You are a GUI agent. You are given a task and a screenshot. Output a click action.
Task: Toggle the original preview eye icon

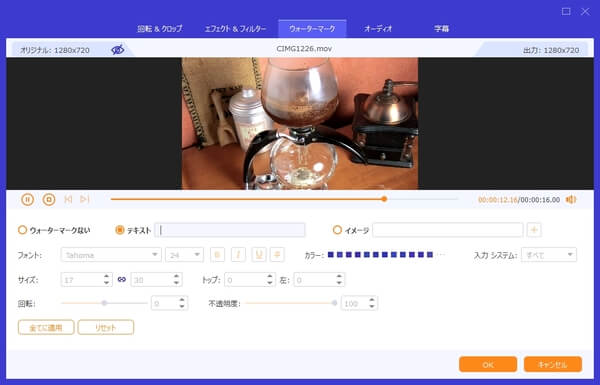[x=117, y=50]
